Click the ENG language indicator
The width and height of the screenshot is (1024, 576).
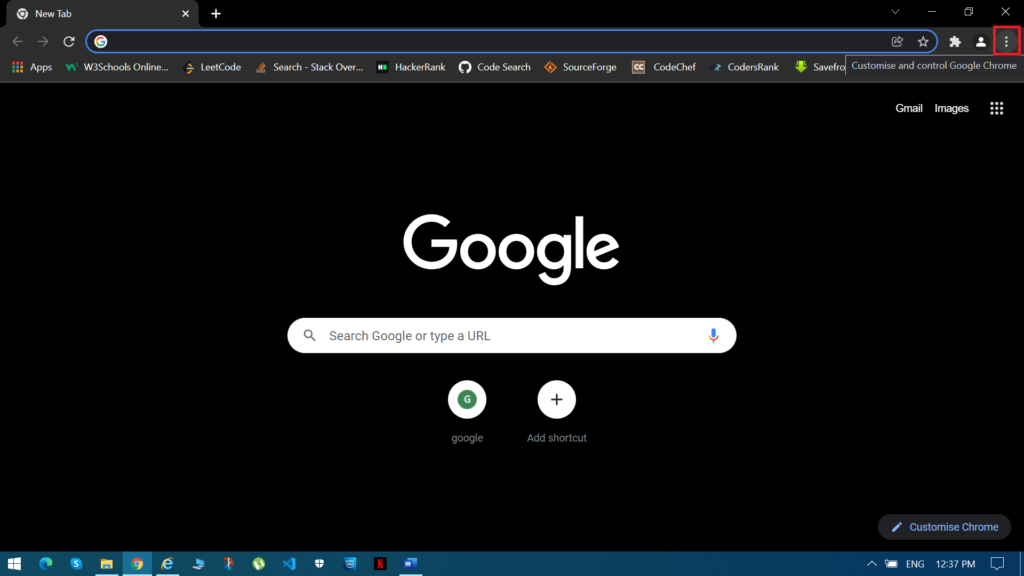(915, 564)
